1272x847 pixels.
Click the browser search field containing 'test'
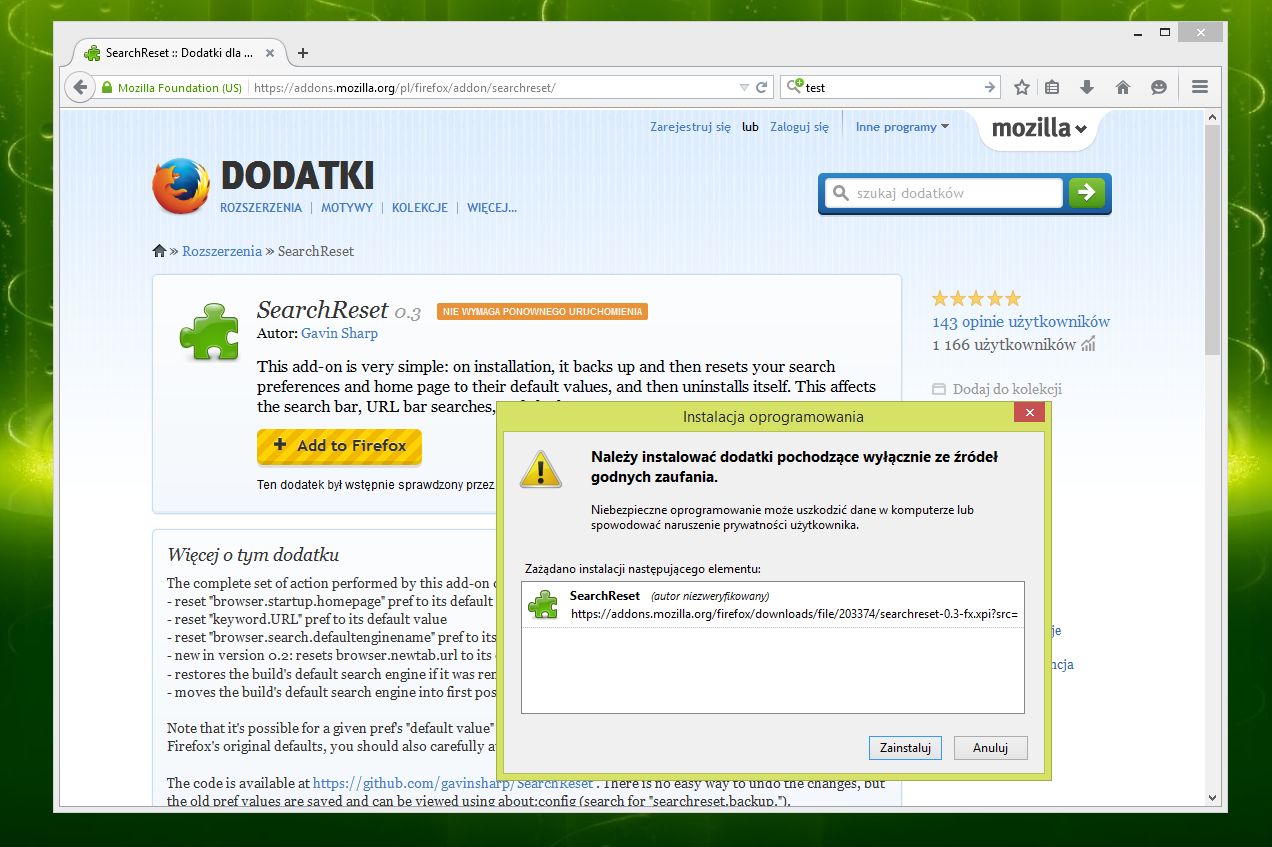point(892,88)
